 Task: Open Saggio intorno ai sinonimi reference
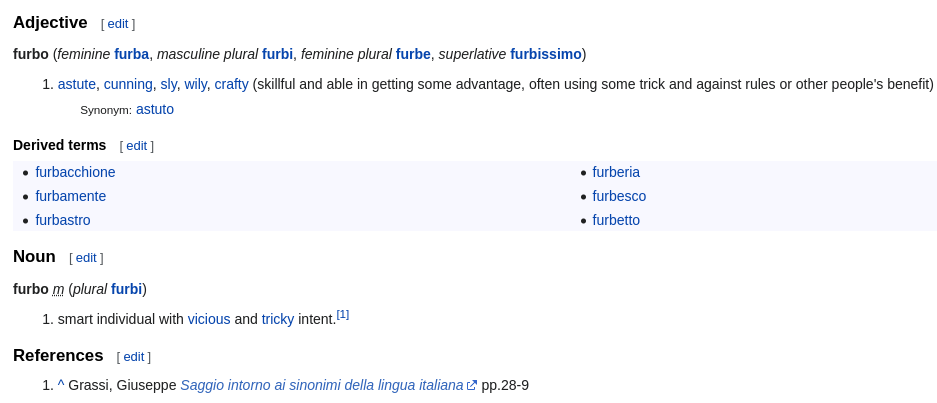click(321, 385)
